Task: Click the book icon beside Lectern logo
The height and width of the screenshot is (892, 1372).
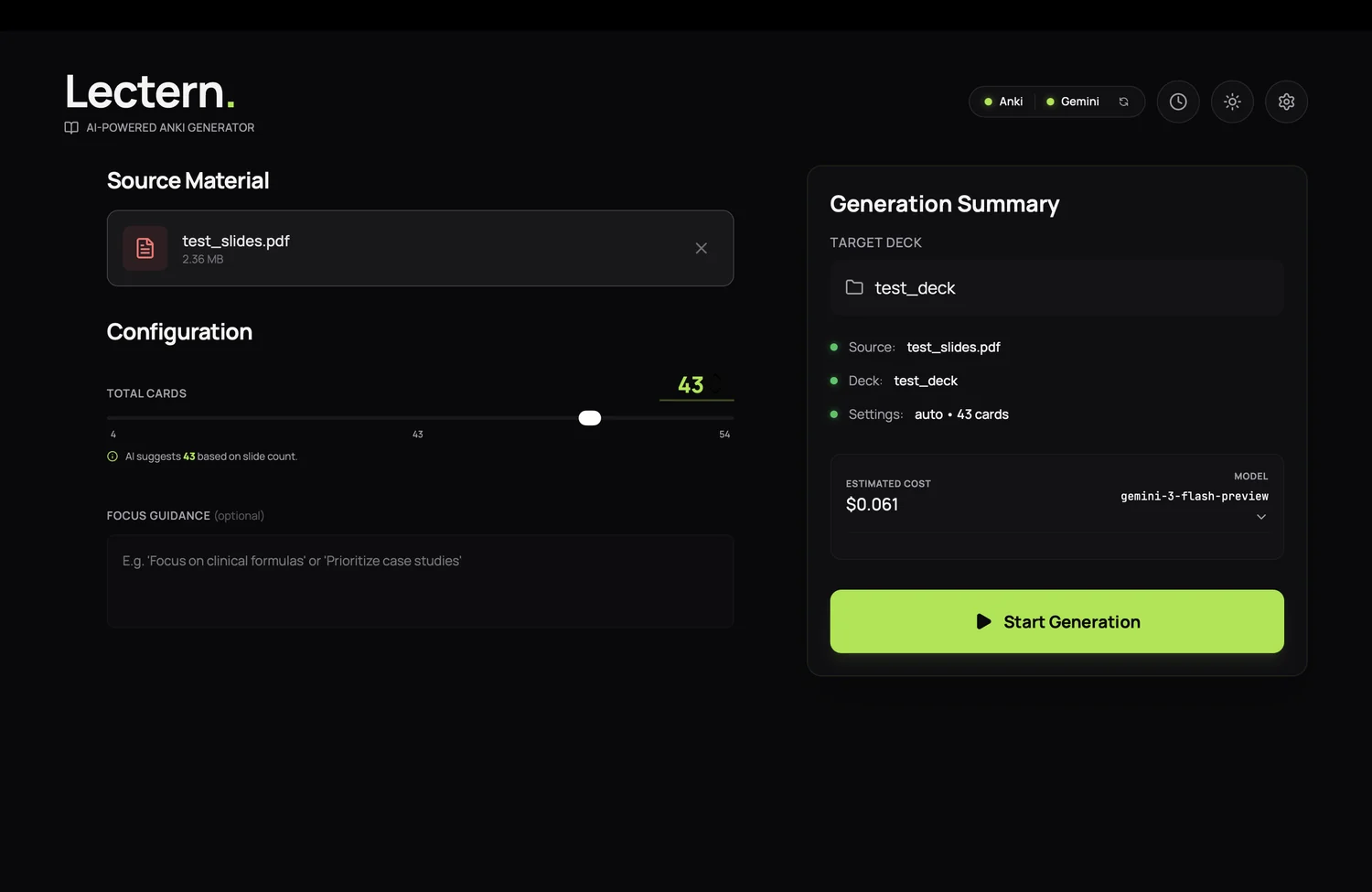Action: click(70, 127)
